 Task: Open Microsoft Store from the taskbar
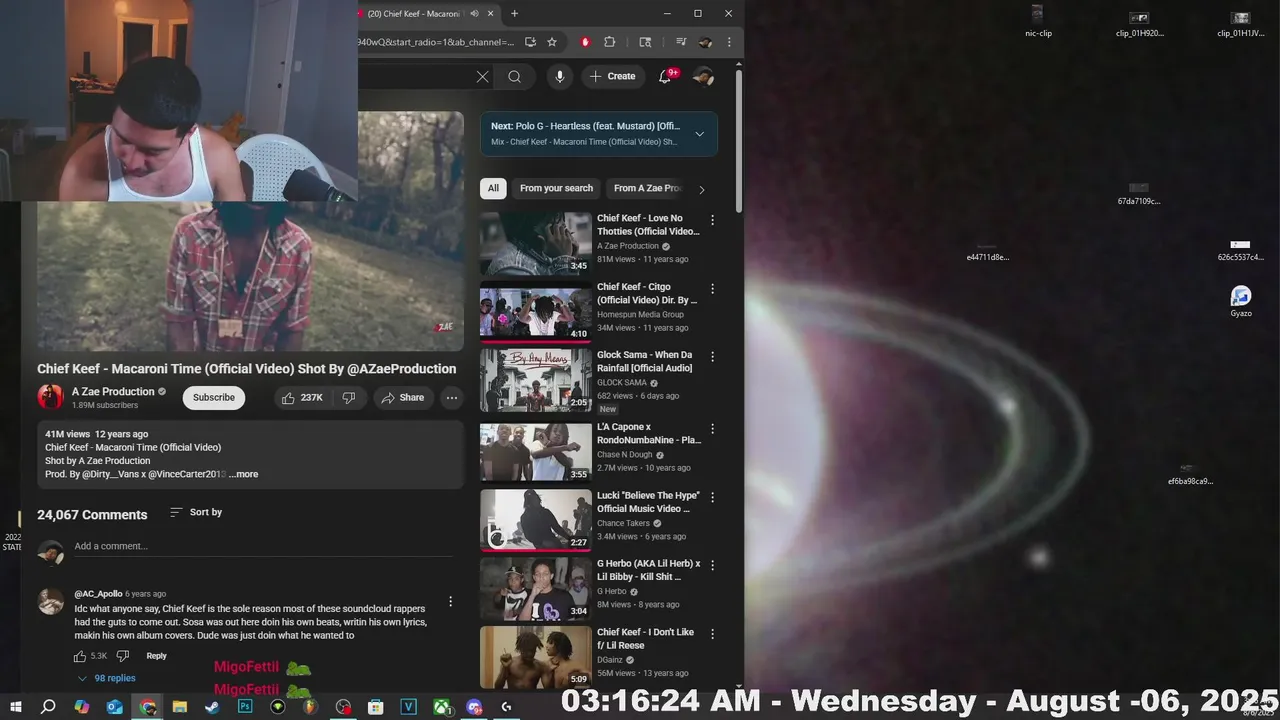click(376, 707)
